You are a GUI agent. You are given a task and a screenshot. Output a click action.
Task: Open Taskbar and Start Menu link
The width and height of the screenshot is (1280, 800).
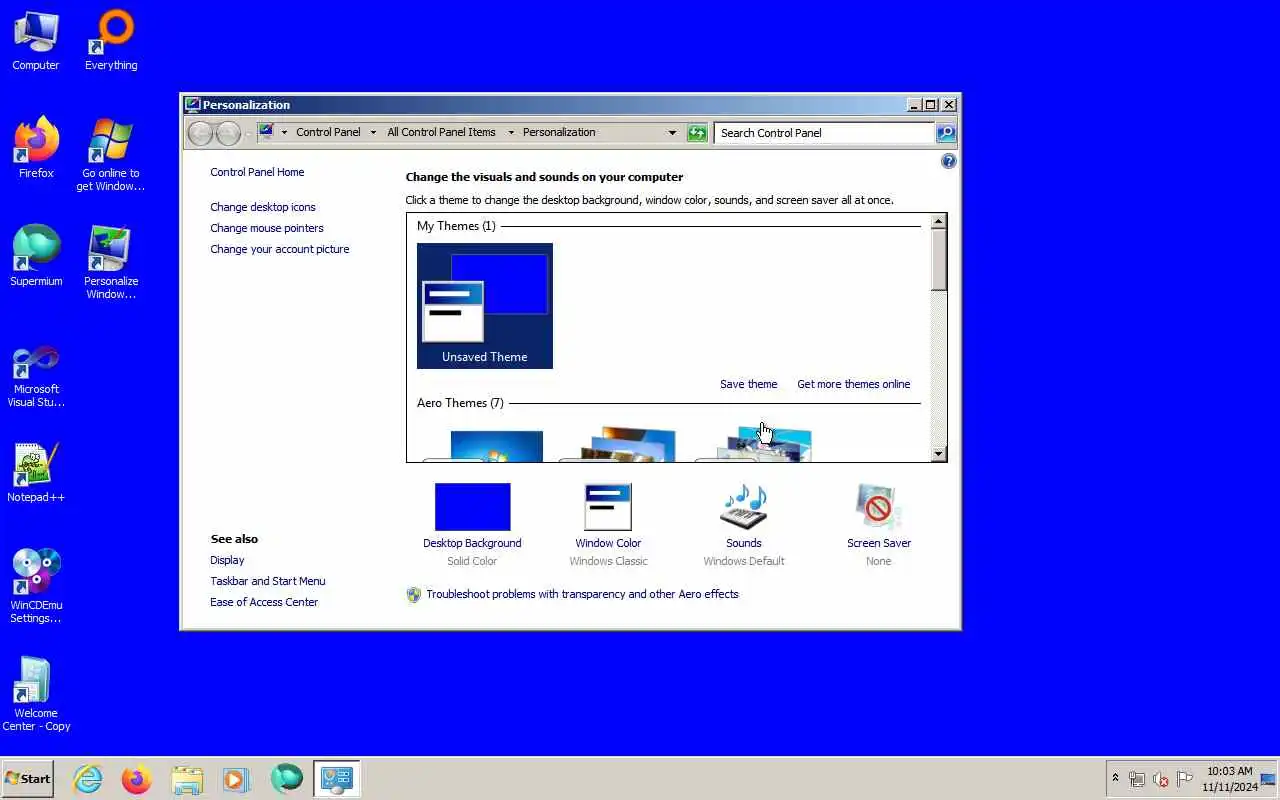(x=268, y=581)
